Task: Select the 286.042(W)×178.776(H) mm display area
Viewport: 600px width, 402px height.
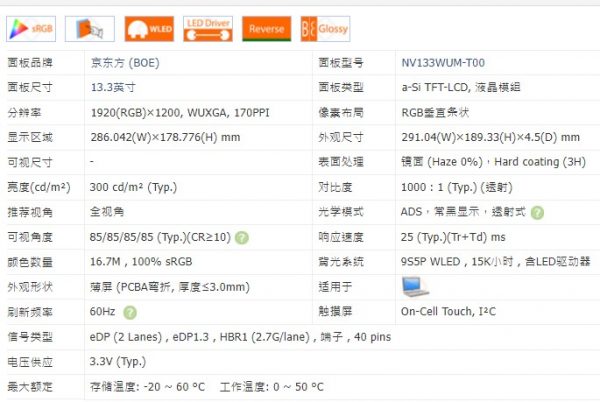Action: click(165, 137)
